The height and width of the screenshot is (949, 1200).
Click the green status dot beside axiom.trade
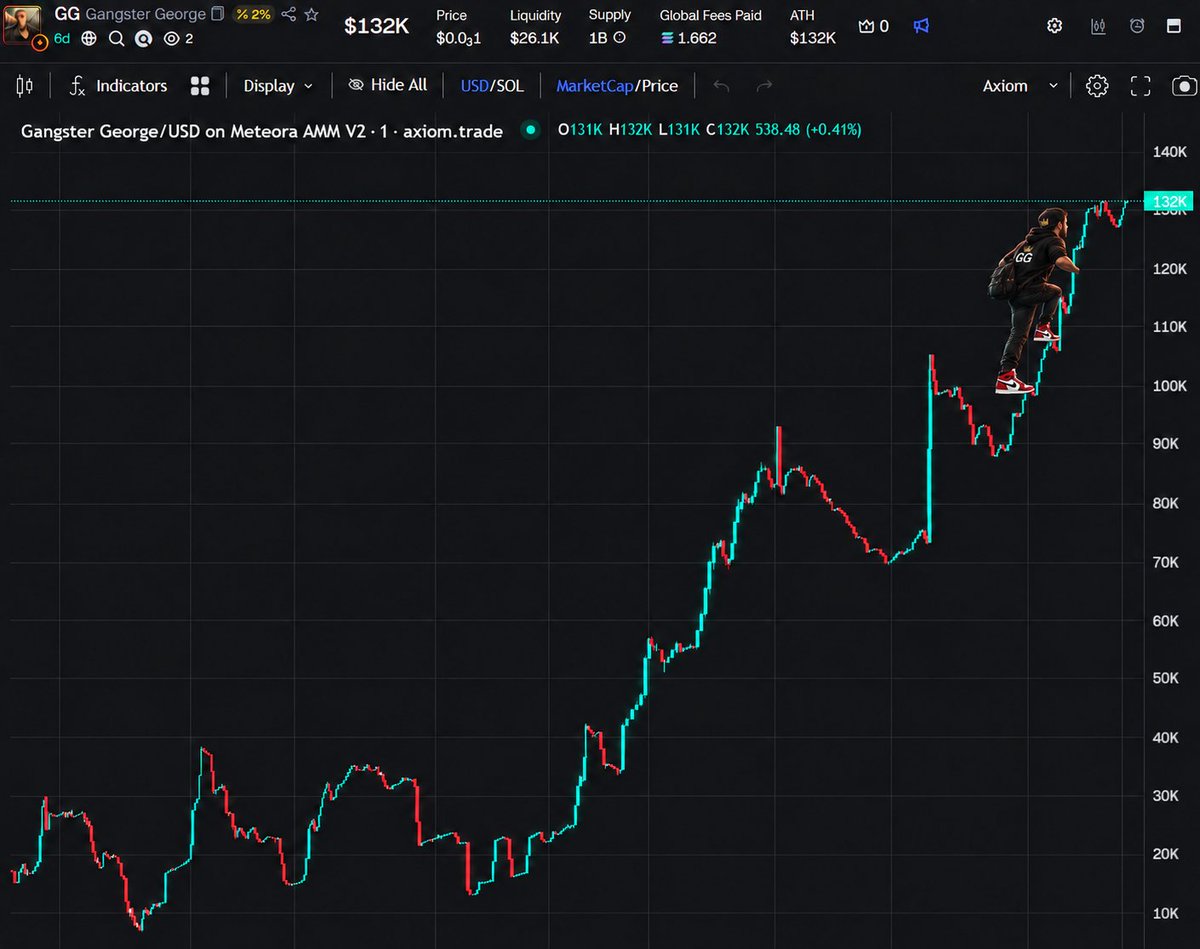point(530,130)
